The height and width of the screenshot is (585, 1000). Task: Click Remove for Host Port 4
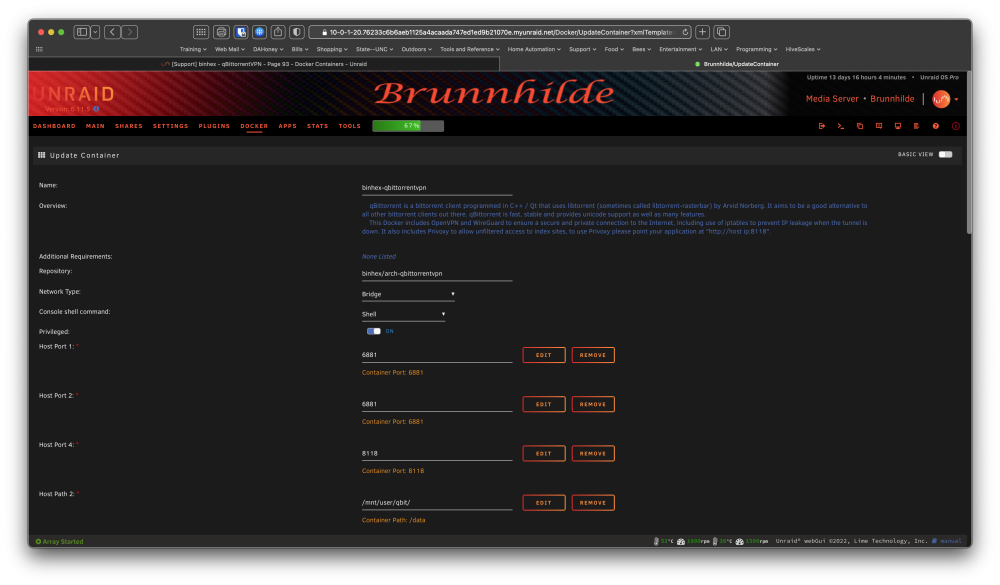(x=592, y=453)
